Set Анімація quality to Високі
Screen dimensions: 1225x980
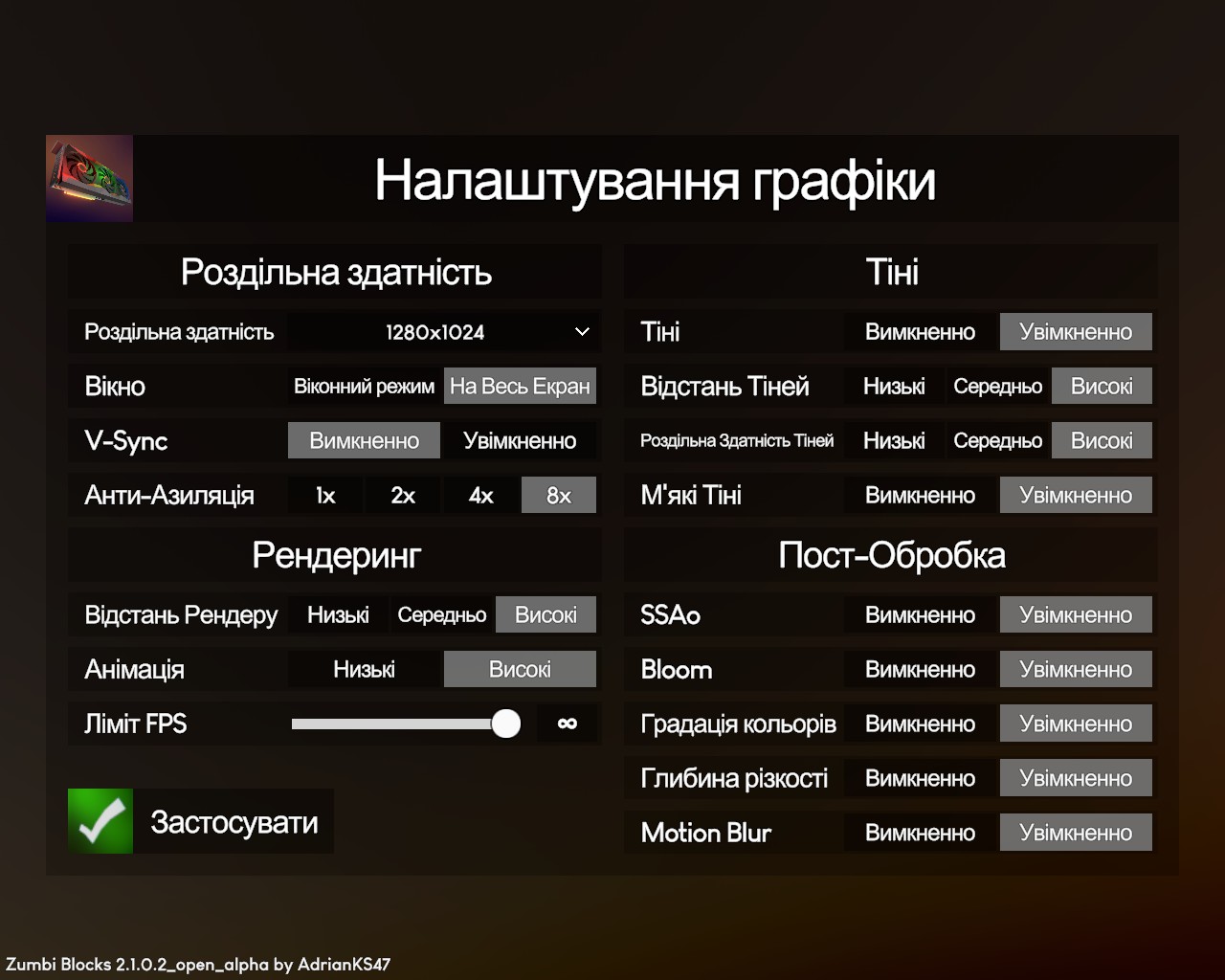[x=520, y=670]
